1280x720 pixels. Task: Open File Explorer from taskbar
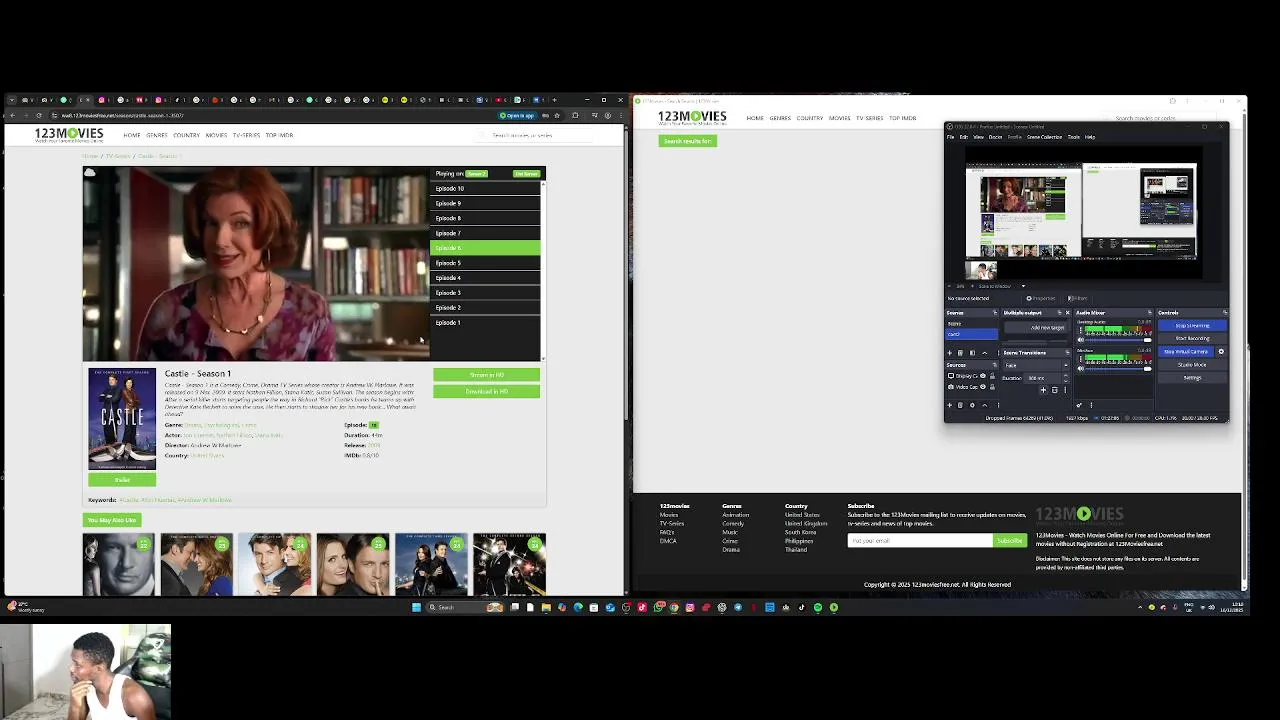[x=546, y=607]
